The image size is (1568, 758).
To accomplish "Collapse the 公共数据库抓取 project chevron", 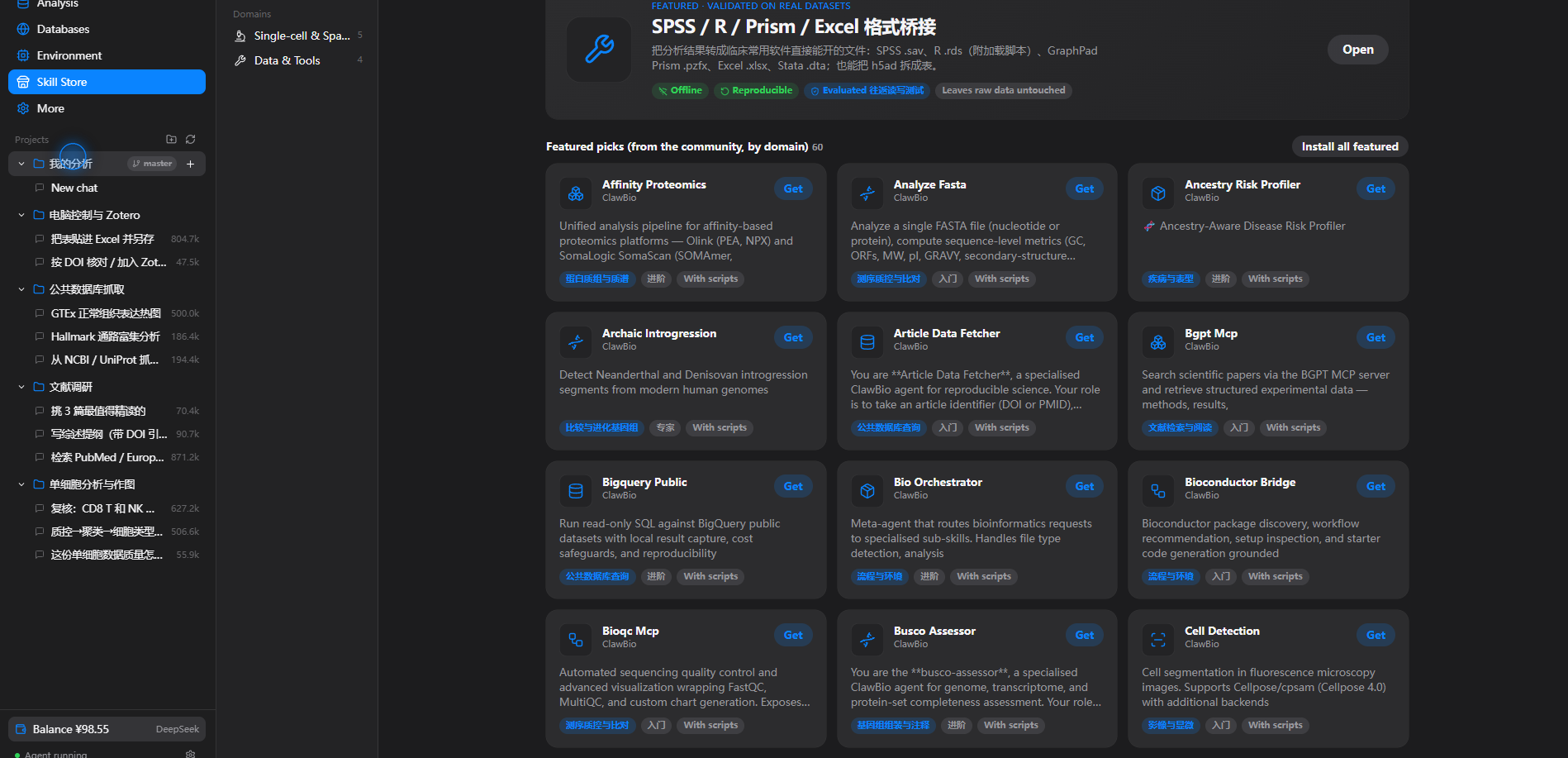I will click(x=21, y=289).
